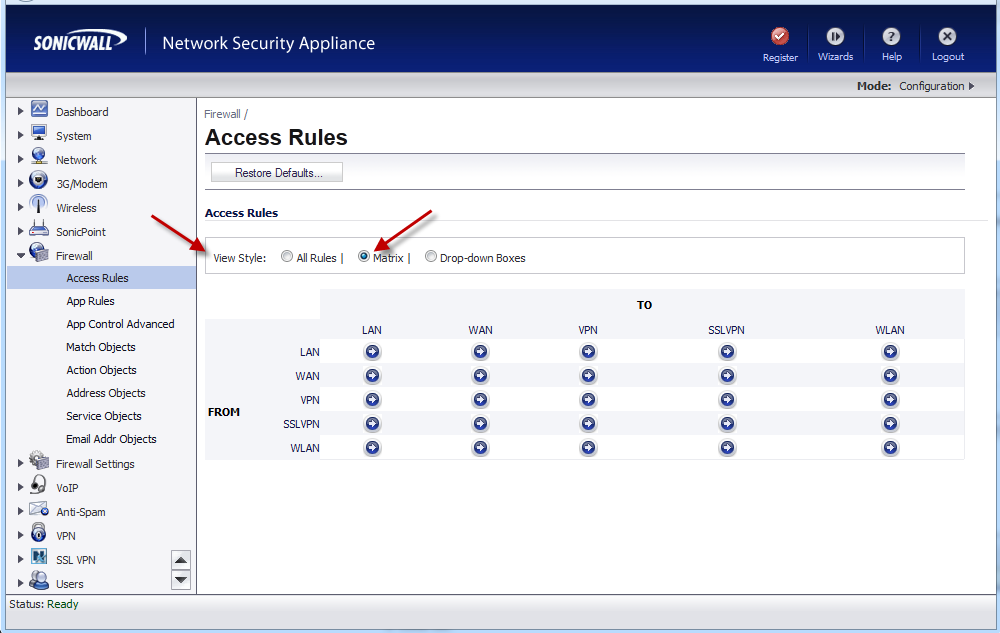Viewport: 1000px width, 633px height.
Task: Open the VPN to WAN rules arrow
Action: pos(480,400)
